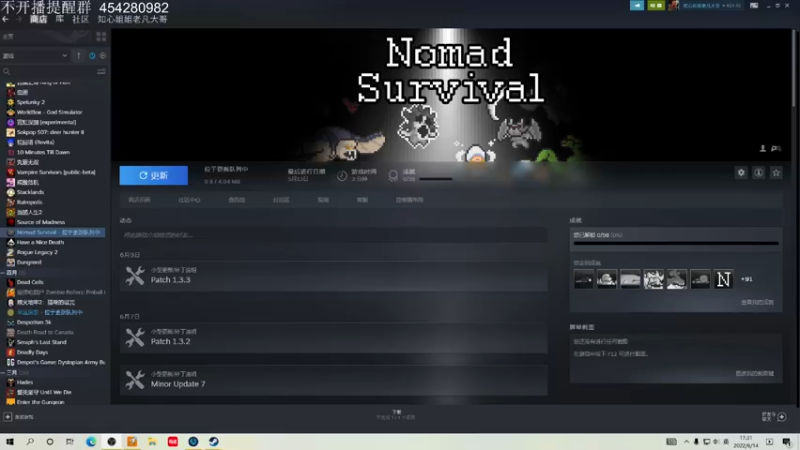Viewport: 800px width, 450px height.
Task: Open Microsoft Edge from the taskbar
Action: click(x=91, y=442)
